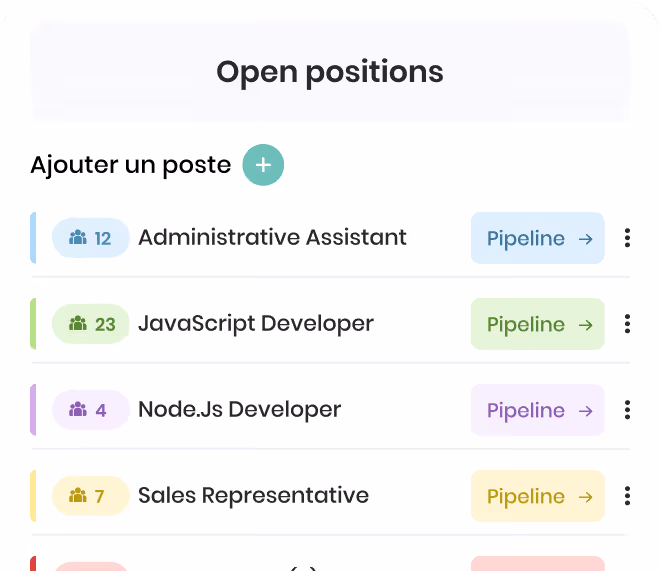Click the partially visible red Pipeline button
Screen dimensions: 660x571
538,563
